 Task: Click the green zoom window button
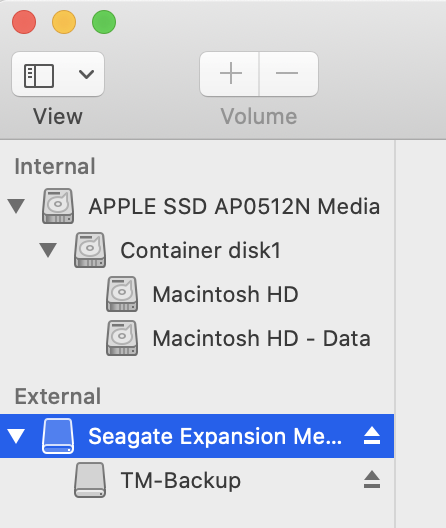pos(104,22)
